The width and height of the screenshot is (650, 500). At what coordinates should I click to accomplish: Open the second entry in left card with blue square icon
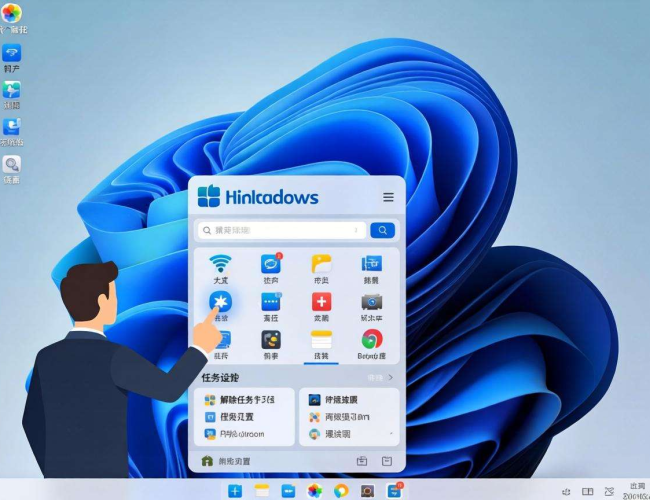pos(229,417)
